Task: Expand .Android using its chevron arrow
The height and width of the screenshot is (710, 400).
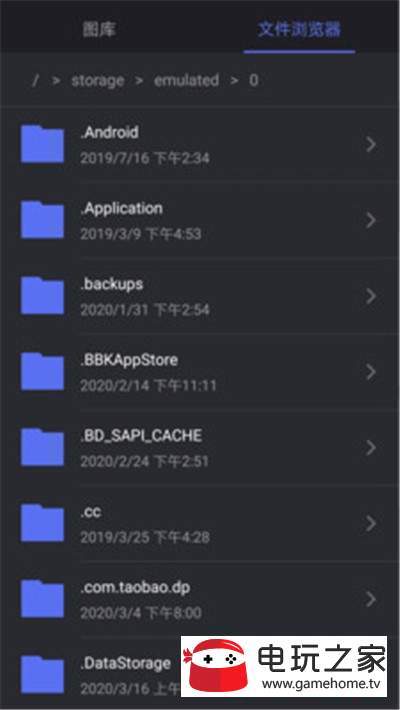Action: click(x=371, y=145)
